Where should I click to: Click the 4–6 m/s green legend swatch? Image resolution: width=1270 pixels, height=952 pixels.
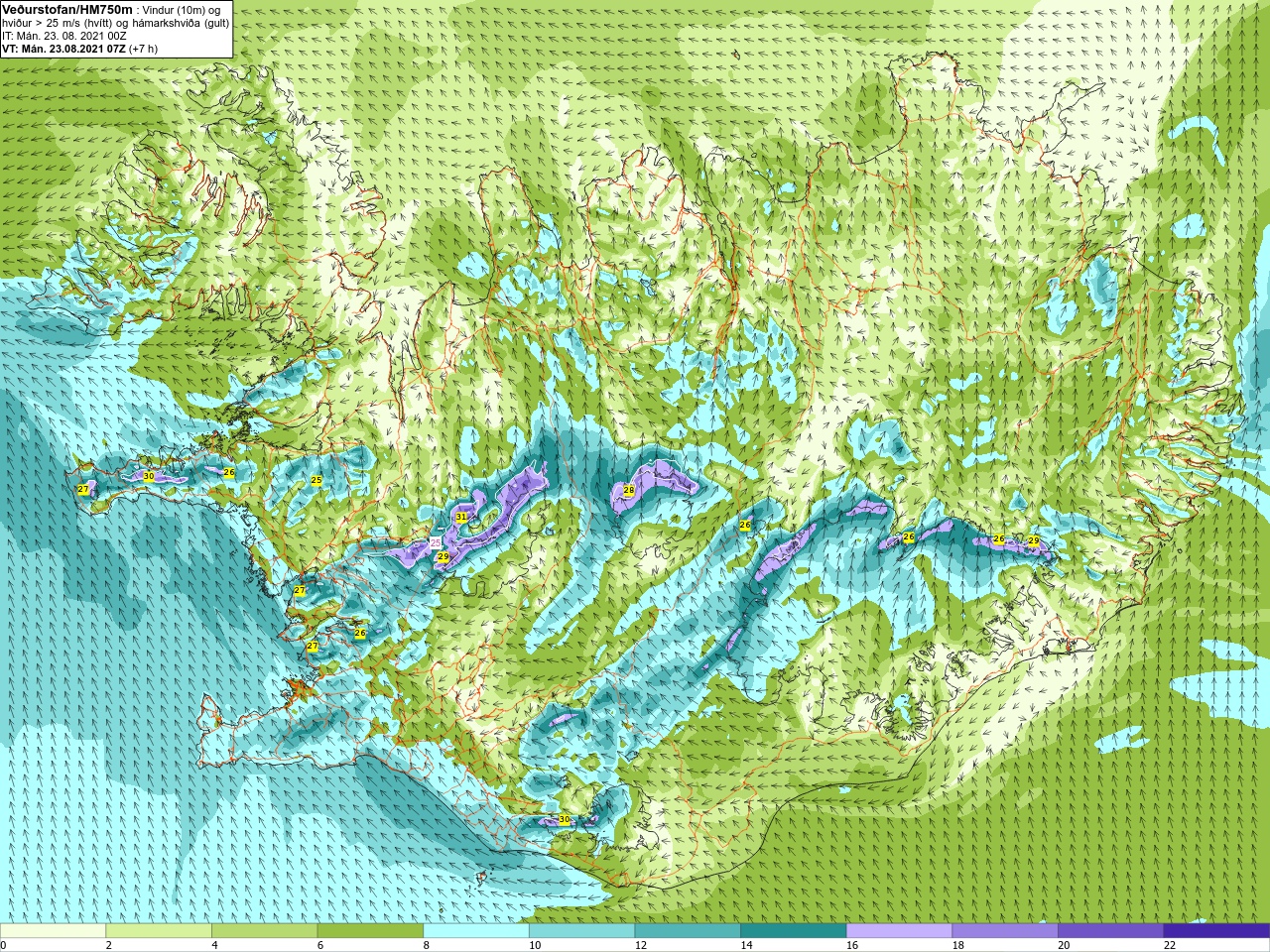[x=264, y=931]
